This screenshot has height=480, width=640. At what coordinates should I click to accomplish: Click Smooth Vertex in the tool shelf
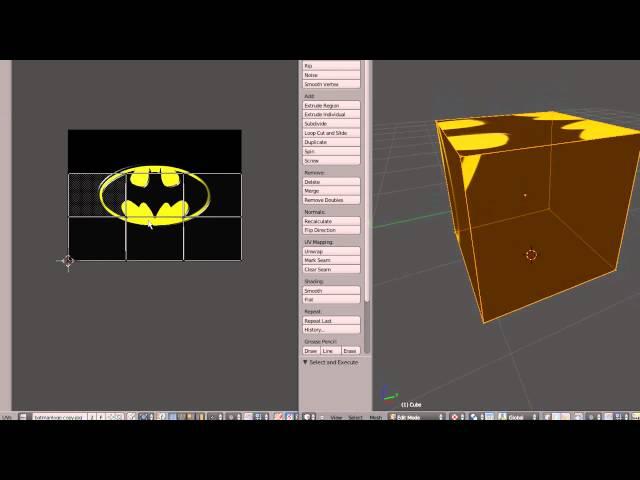[x=331, y=84]
